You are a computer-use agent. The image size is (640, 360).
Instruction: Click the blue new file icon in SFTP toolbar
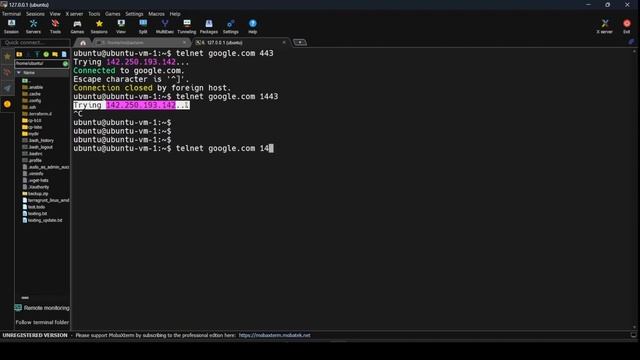64,54
